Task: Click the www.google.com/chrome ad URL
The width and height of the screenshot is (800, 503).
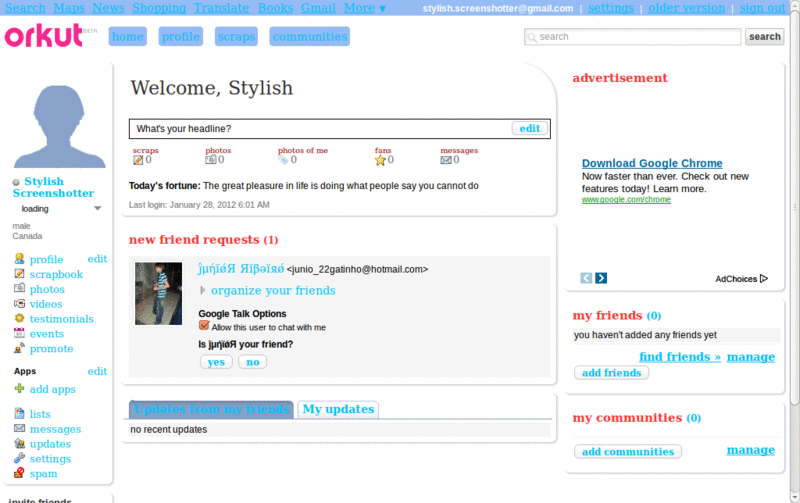Action: pos(626,199)
